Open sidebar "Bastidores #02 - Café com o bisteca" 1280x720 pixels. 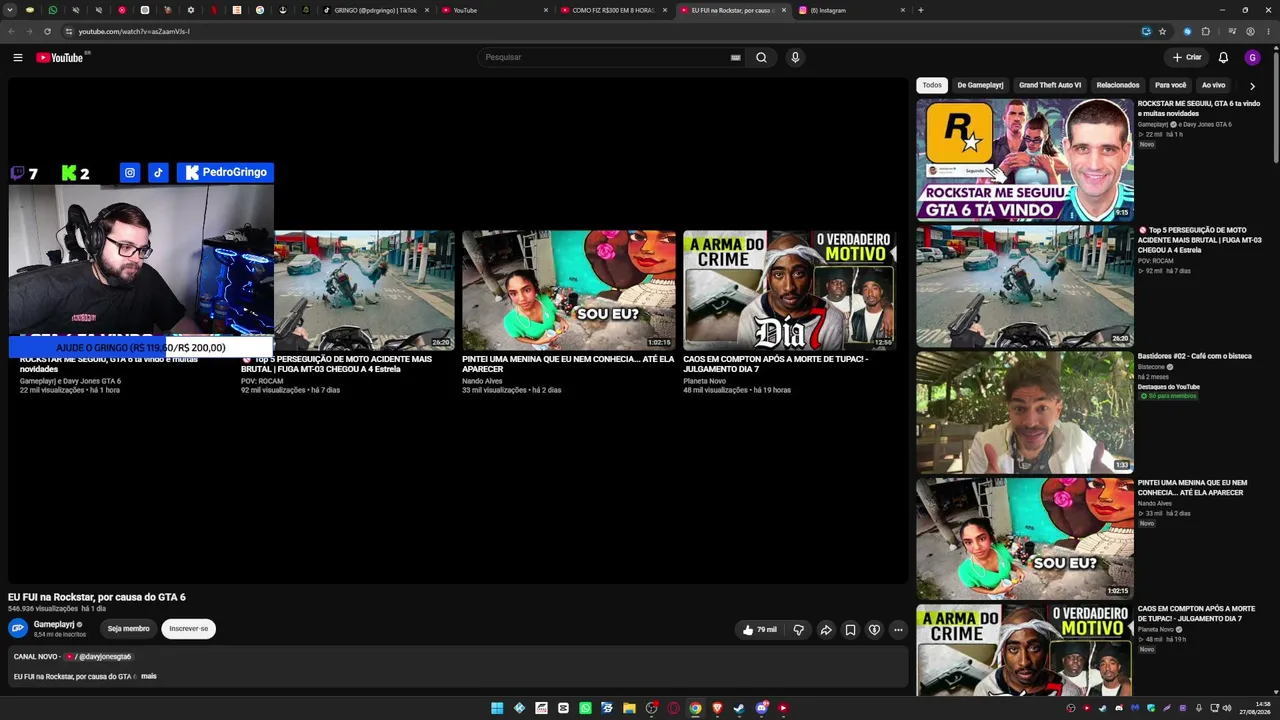click(1194, 356)
